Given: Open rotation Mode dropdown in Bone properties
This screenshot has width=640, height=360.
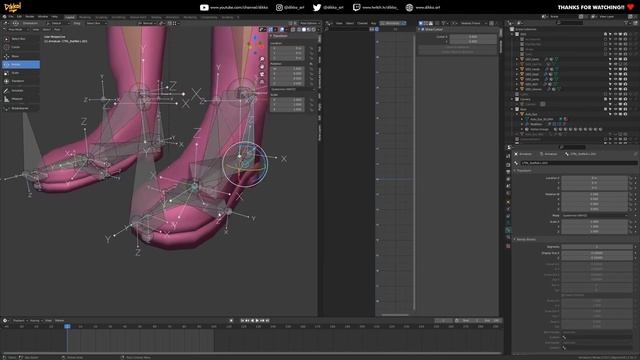Looking at the screenshot, I should tap(594, 215).
